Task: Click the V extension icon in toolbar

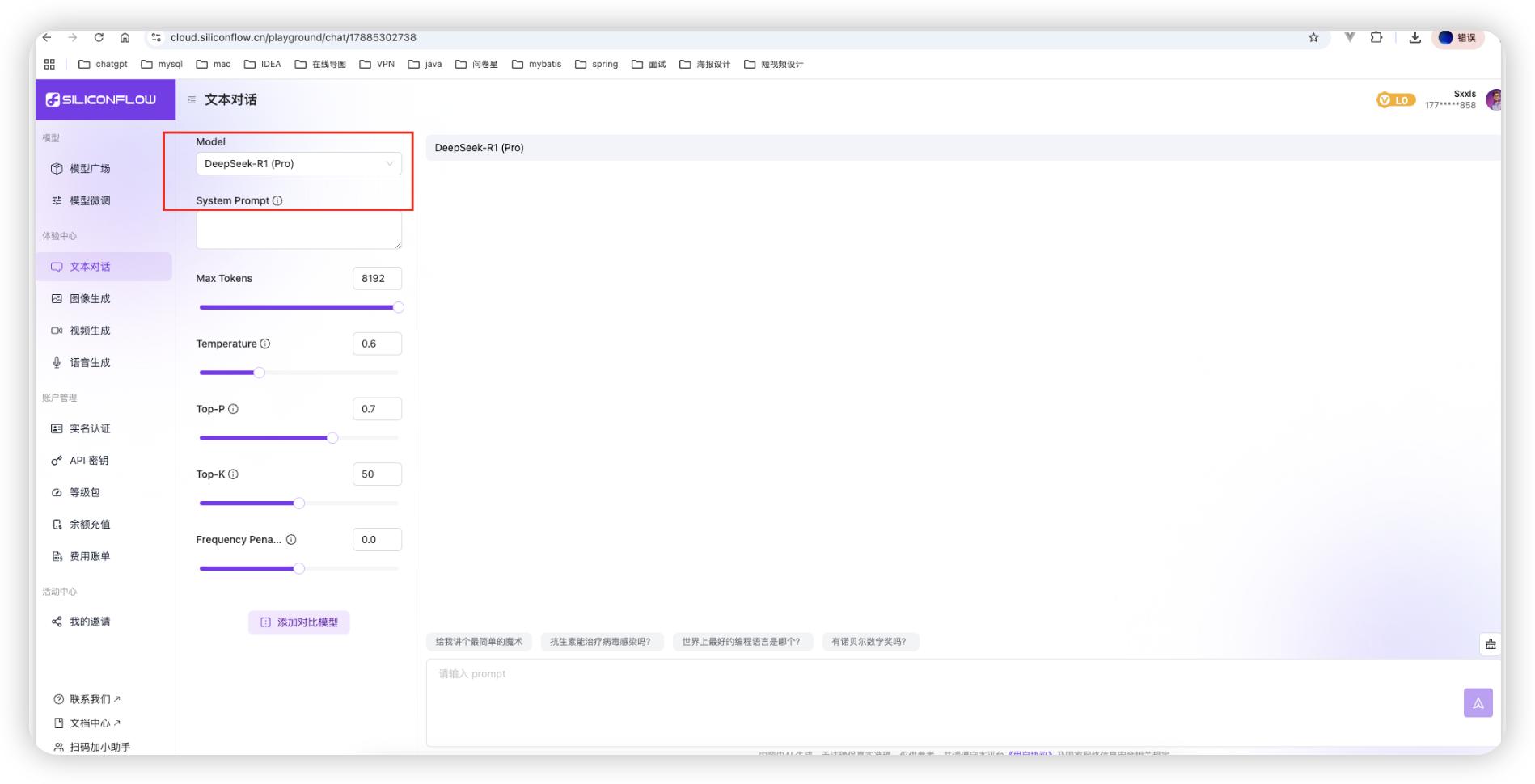Action: point(1350,37)
